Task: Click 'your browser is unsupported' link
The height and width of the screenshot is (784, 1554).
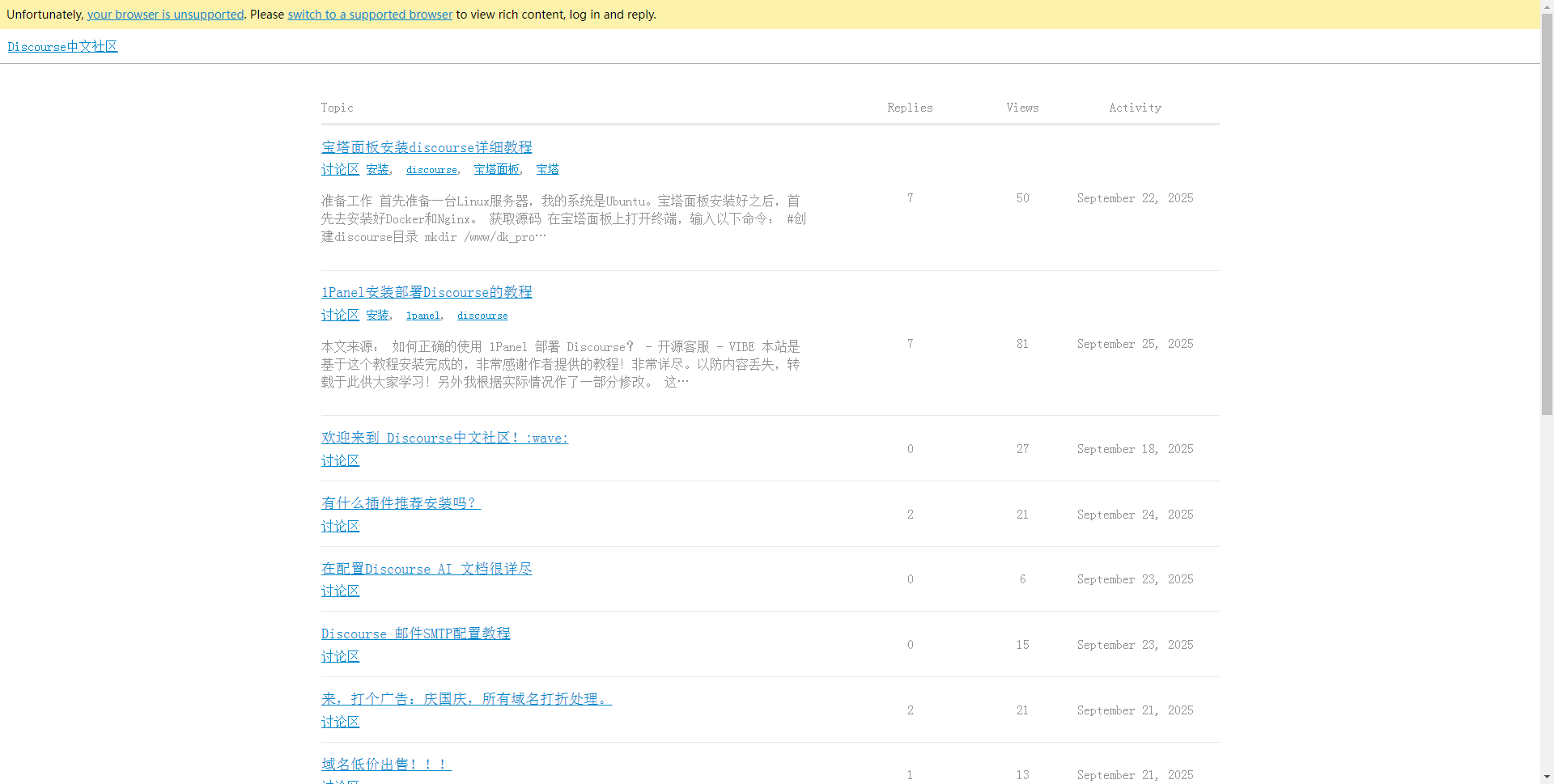Action: tap(165, 15)
